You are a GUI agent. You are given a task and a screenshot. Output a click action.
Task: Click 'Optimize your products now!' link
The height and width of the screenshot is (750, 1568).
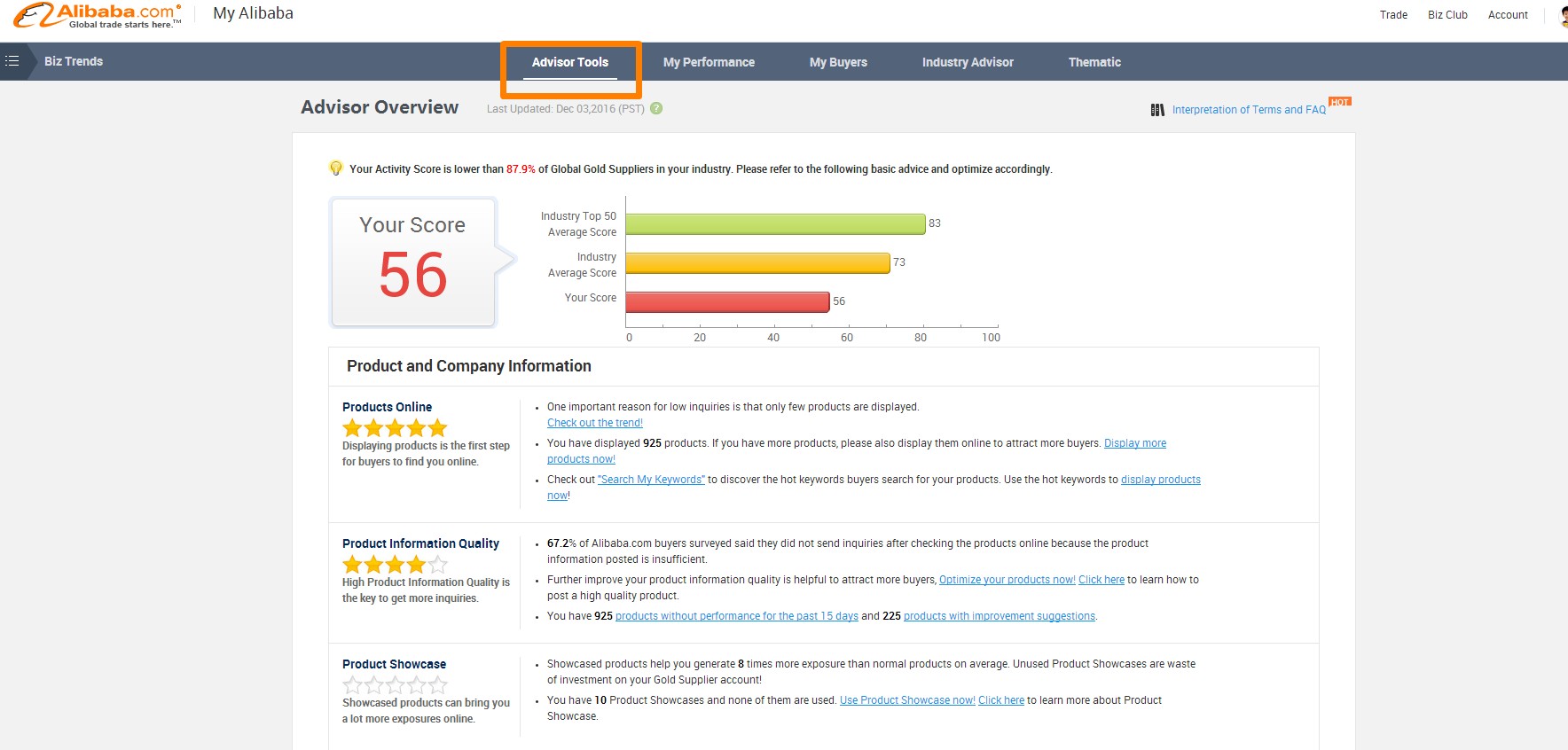pyautogui.click(x=1007, y=580)
